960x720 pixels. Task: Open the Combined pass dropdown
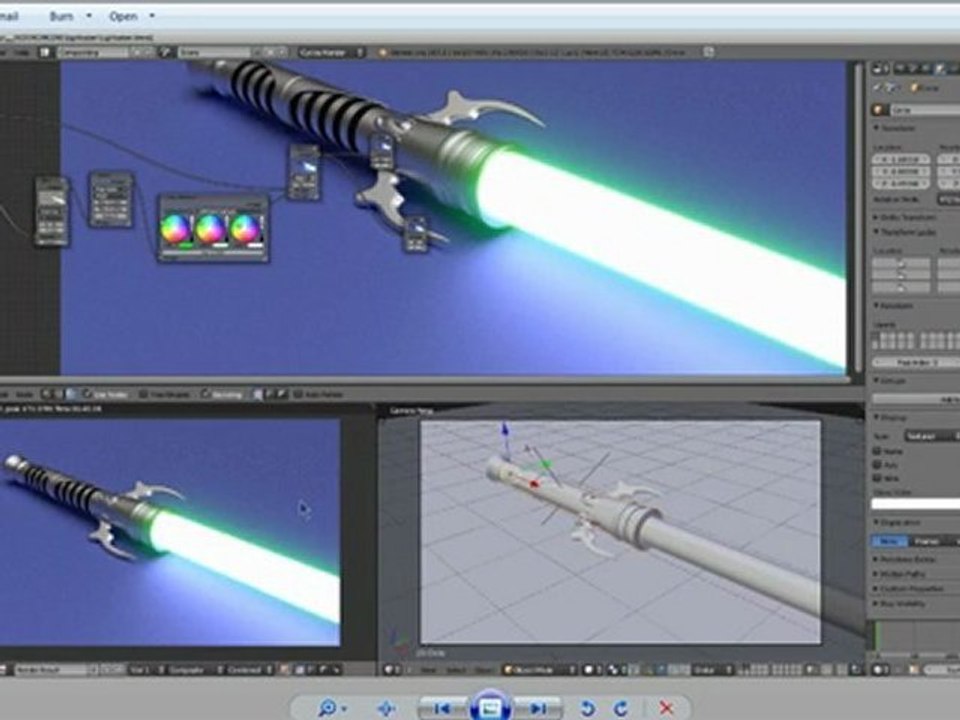250,670
